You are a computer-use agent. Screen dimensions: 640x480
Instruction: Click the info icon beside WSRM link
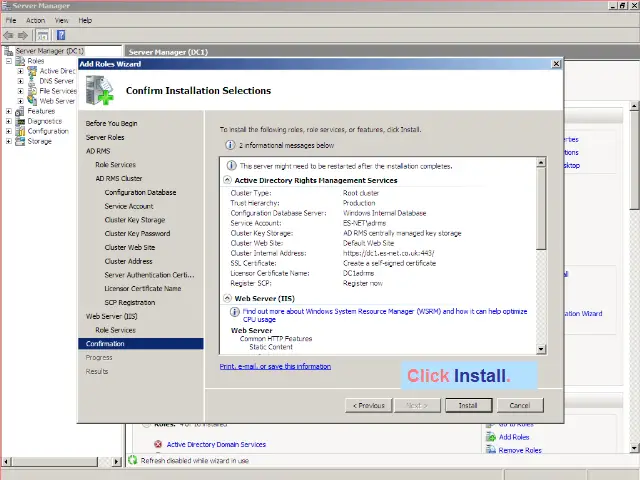(234, 312)
